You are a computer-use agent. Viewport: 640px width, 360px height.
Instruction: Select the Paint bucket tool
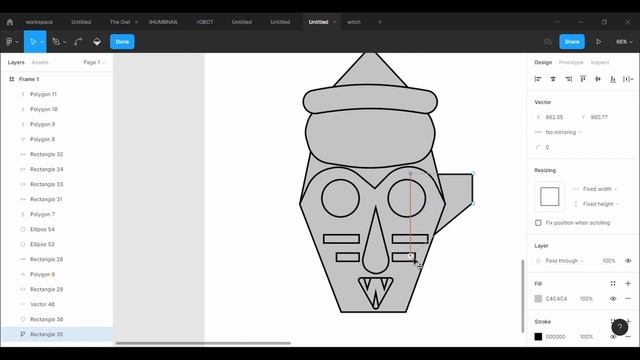pyautogui.click(x=97, y=42)
